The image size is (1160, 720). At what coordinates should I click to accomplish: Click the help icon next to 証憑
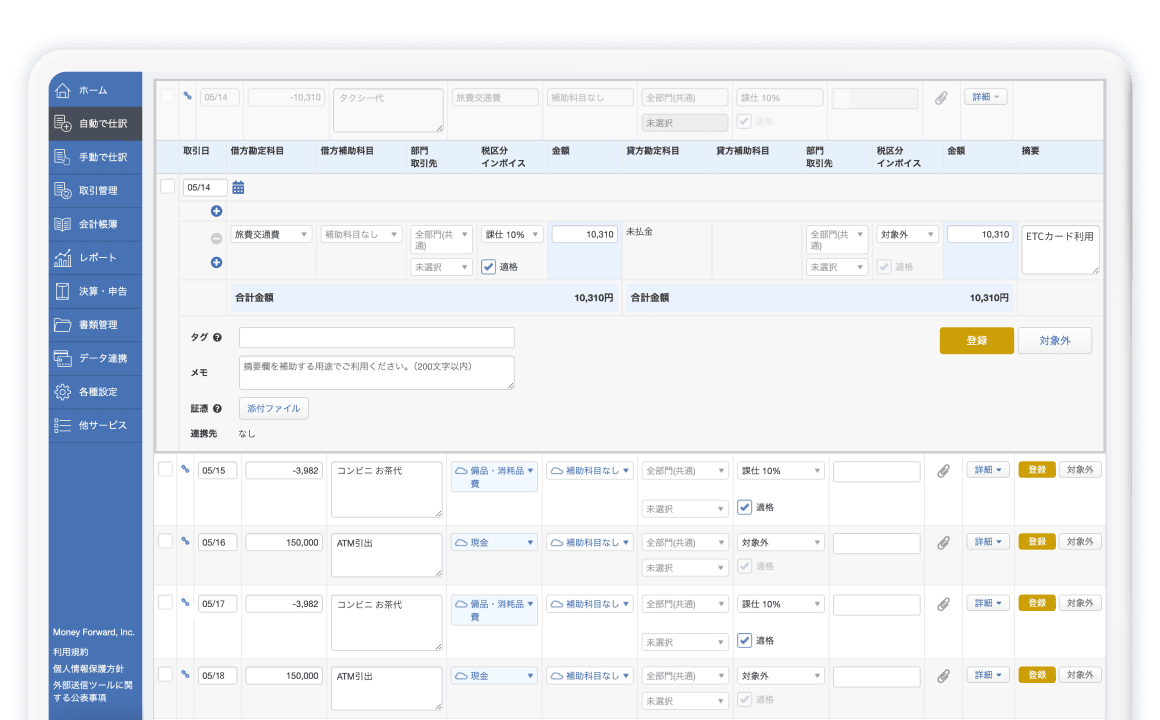point(217,408)
